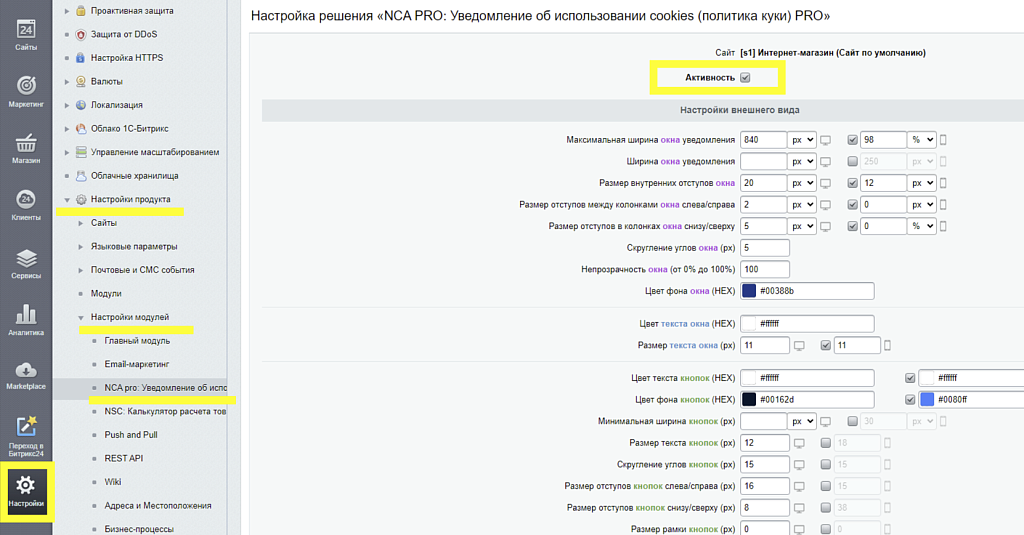The image size is (1024, 535).
Task: Open Аналитика chart icon
Action: coord(26,318)
